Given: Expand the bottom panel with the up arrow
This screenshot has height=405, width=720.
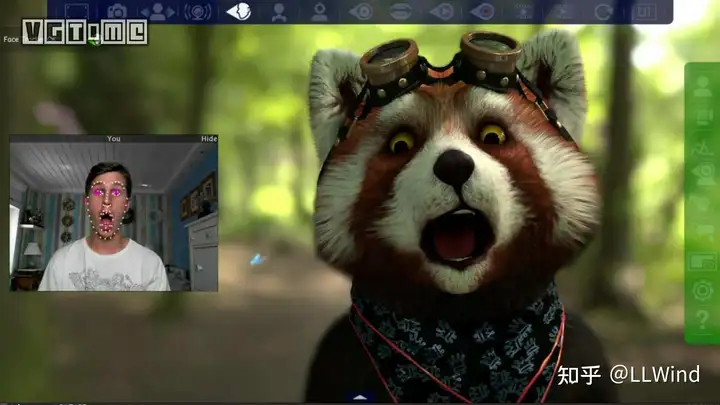Looking at the screenshot, I should click(x=360, y=398).
